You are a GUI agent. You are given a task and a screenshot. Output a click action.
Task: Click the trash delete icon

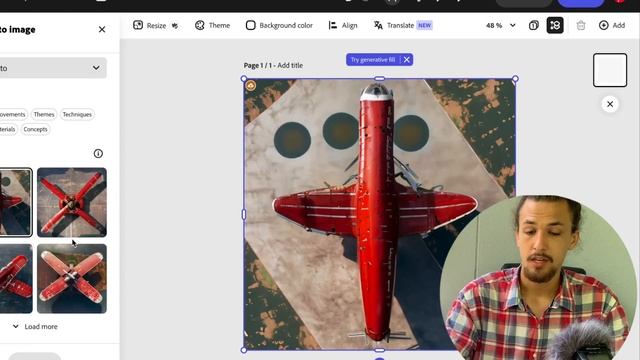[581, 25]
